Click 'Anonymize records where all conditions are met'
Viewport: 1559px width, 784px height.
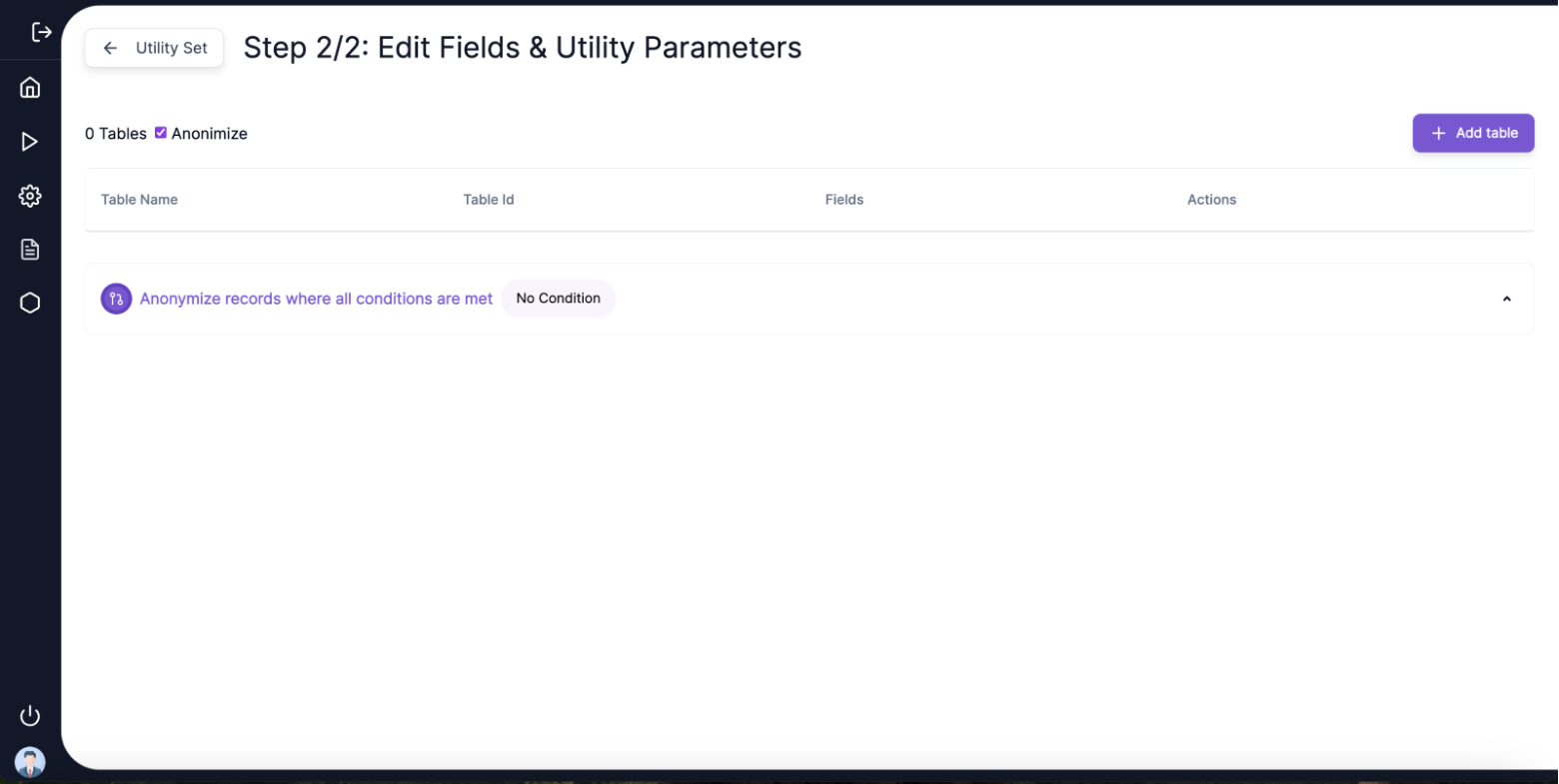click(316, 299)
